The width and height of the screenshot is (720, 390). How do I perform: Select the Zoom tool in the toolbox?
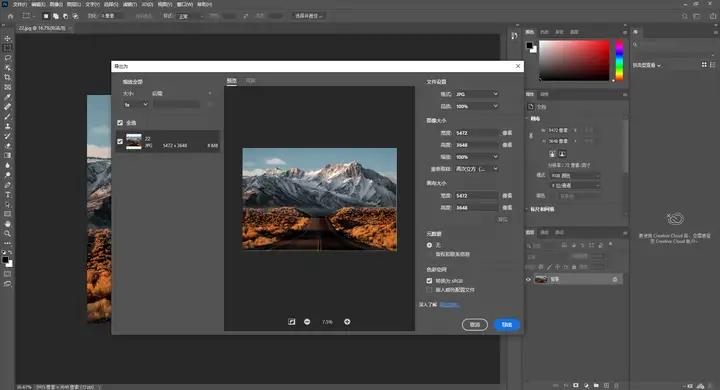pos(7,233)
